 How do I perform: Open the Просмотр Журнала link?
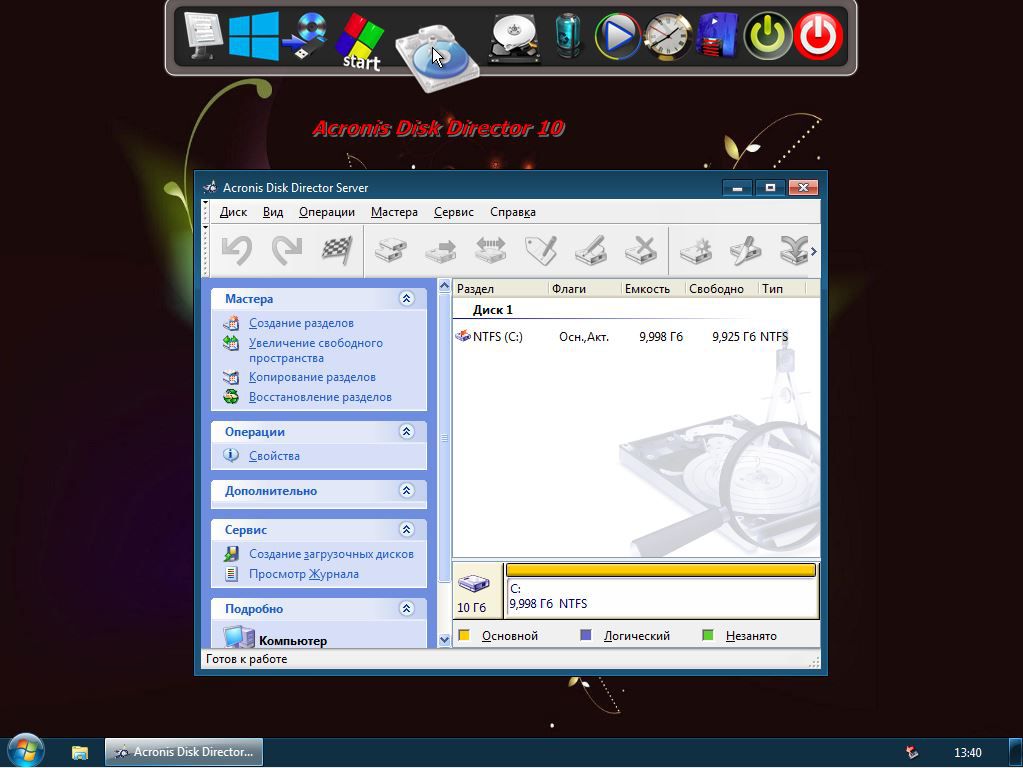point(304,574)
